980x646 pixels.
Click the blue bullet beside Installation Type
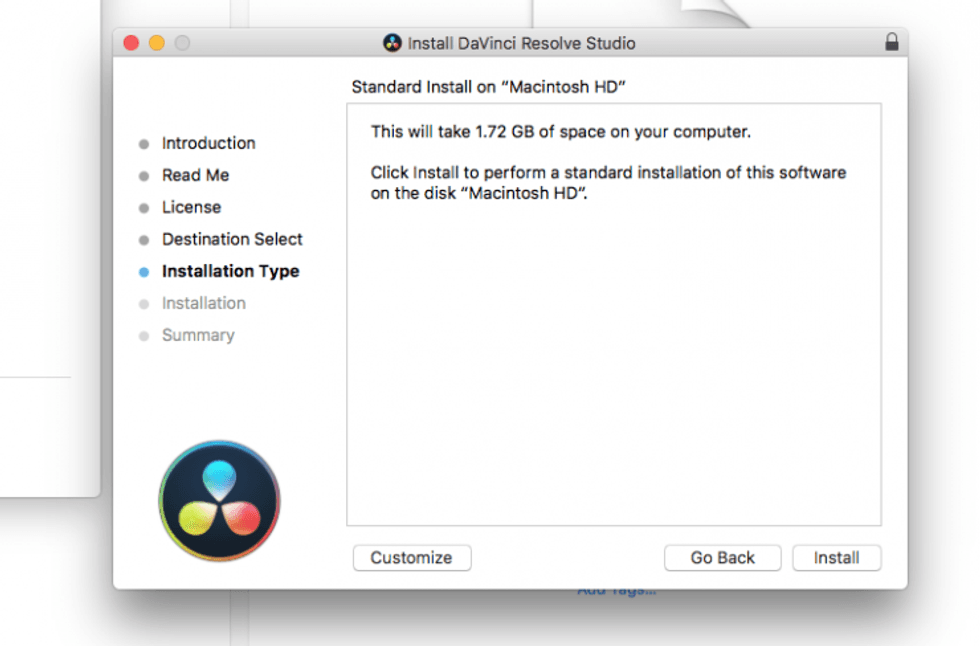point(144,272)
